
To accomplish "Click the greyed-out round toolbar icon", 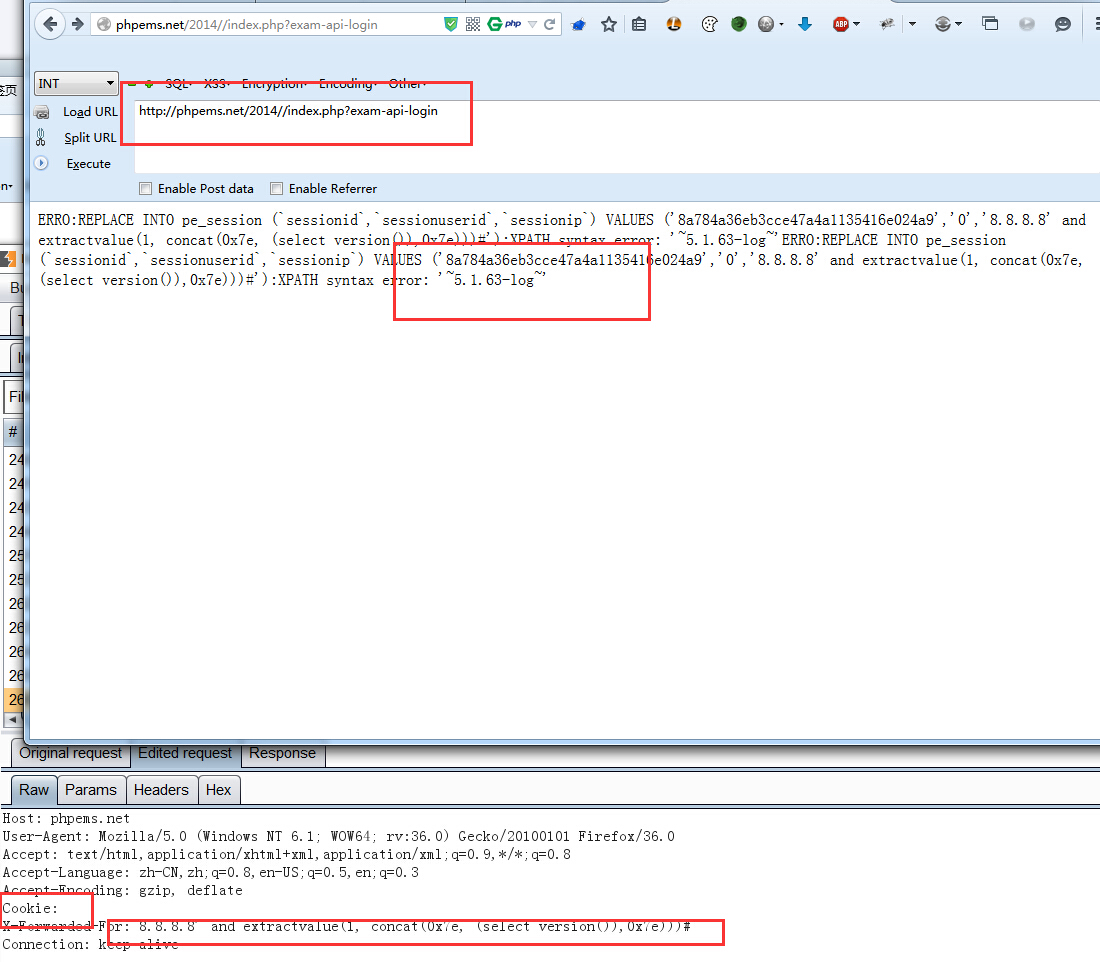I will pyautogui.click(x=1026, y=25).
